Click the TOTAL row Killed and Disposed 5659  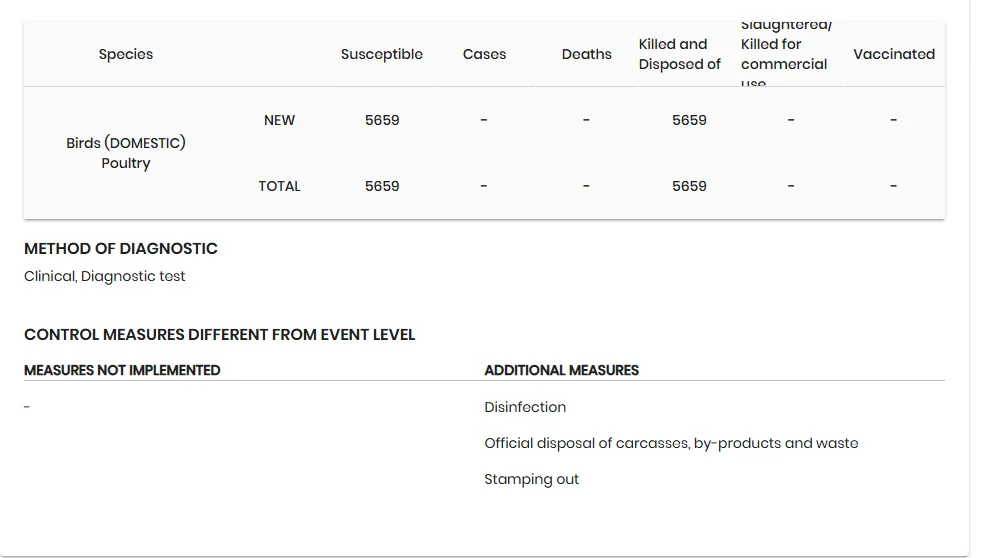[x=689, y=187]
